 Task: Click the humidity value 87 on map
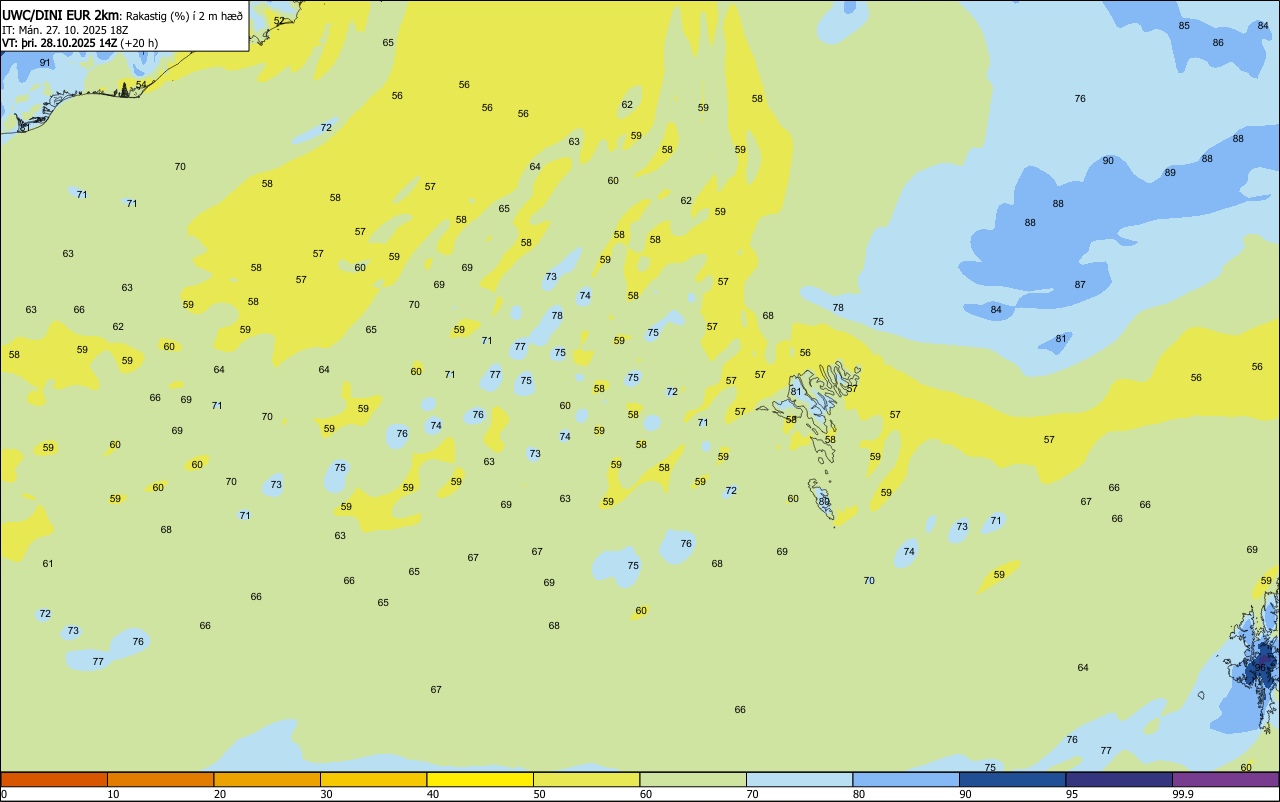[1080, 285]
